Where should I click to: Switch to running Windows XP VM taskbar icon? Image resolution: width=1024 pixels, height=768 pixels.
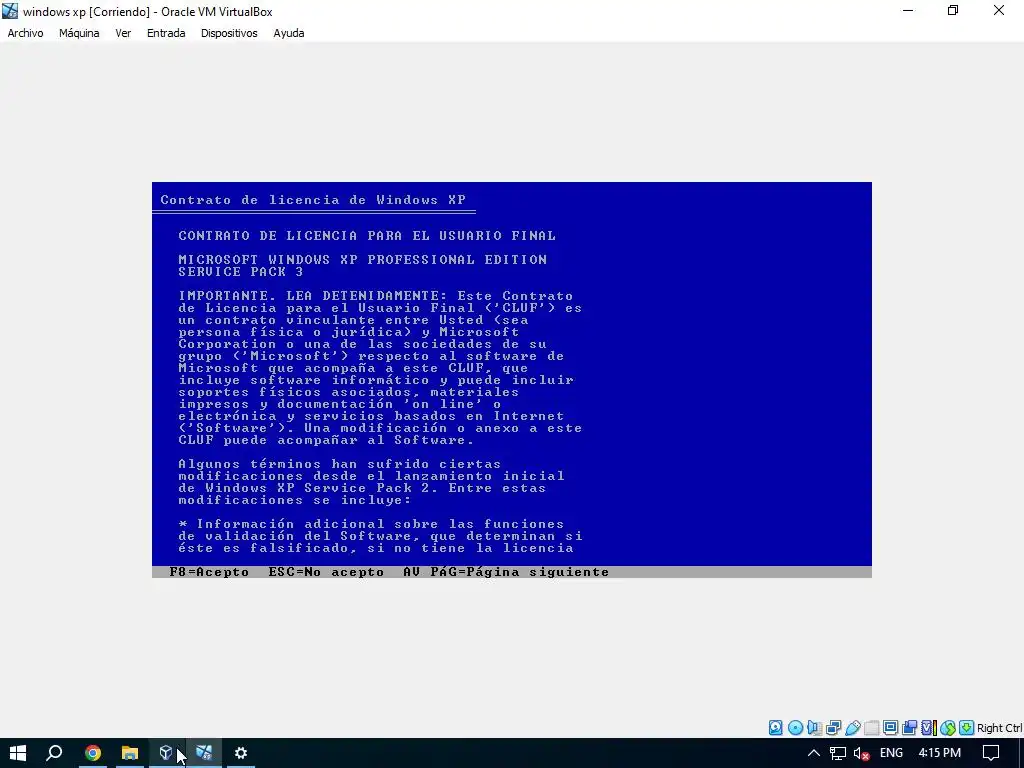[x=204, y=753]
